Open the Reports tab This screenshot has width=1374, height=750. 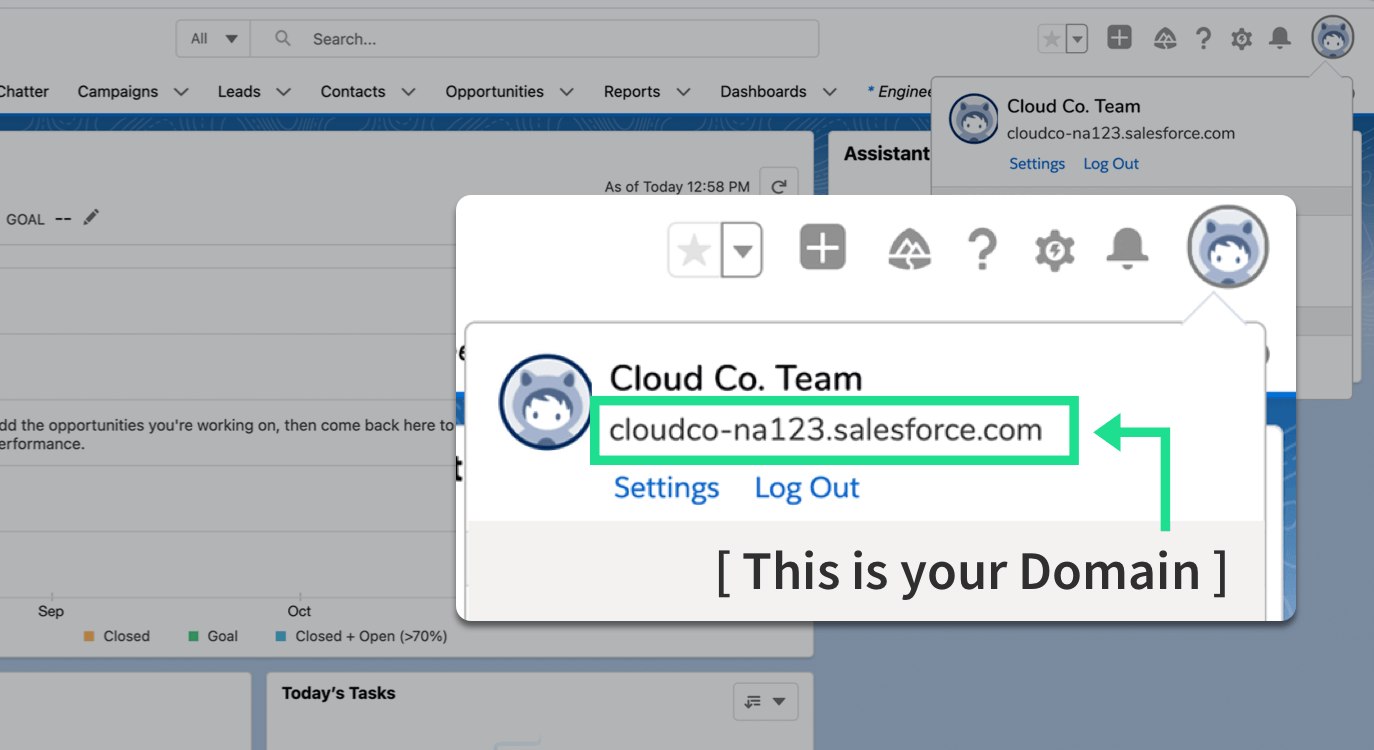[x=632, y=91]
